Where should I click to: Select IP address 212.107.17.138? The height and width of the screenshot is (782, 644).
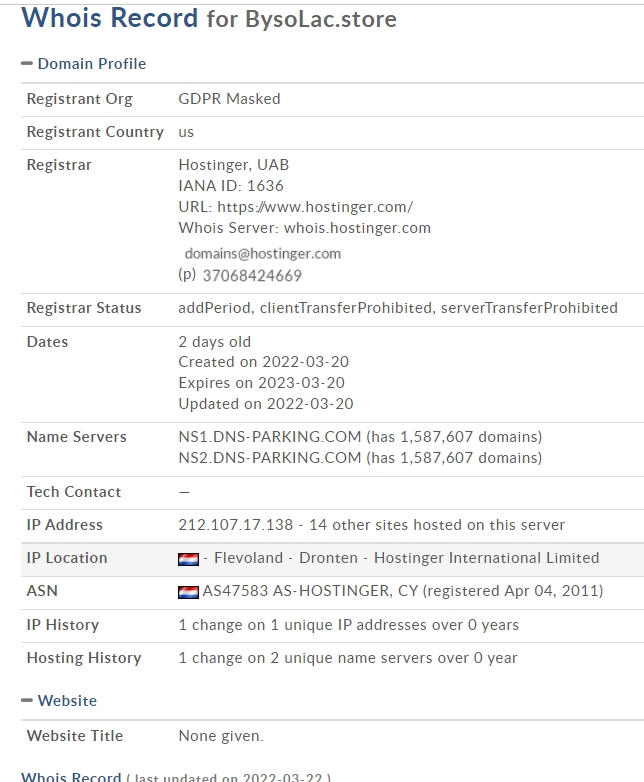[x=235, y=525]
